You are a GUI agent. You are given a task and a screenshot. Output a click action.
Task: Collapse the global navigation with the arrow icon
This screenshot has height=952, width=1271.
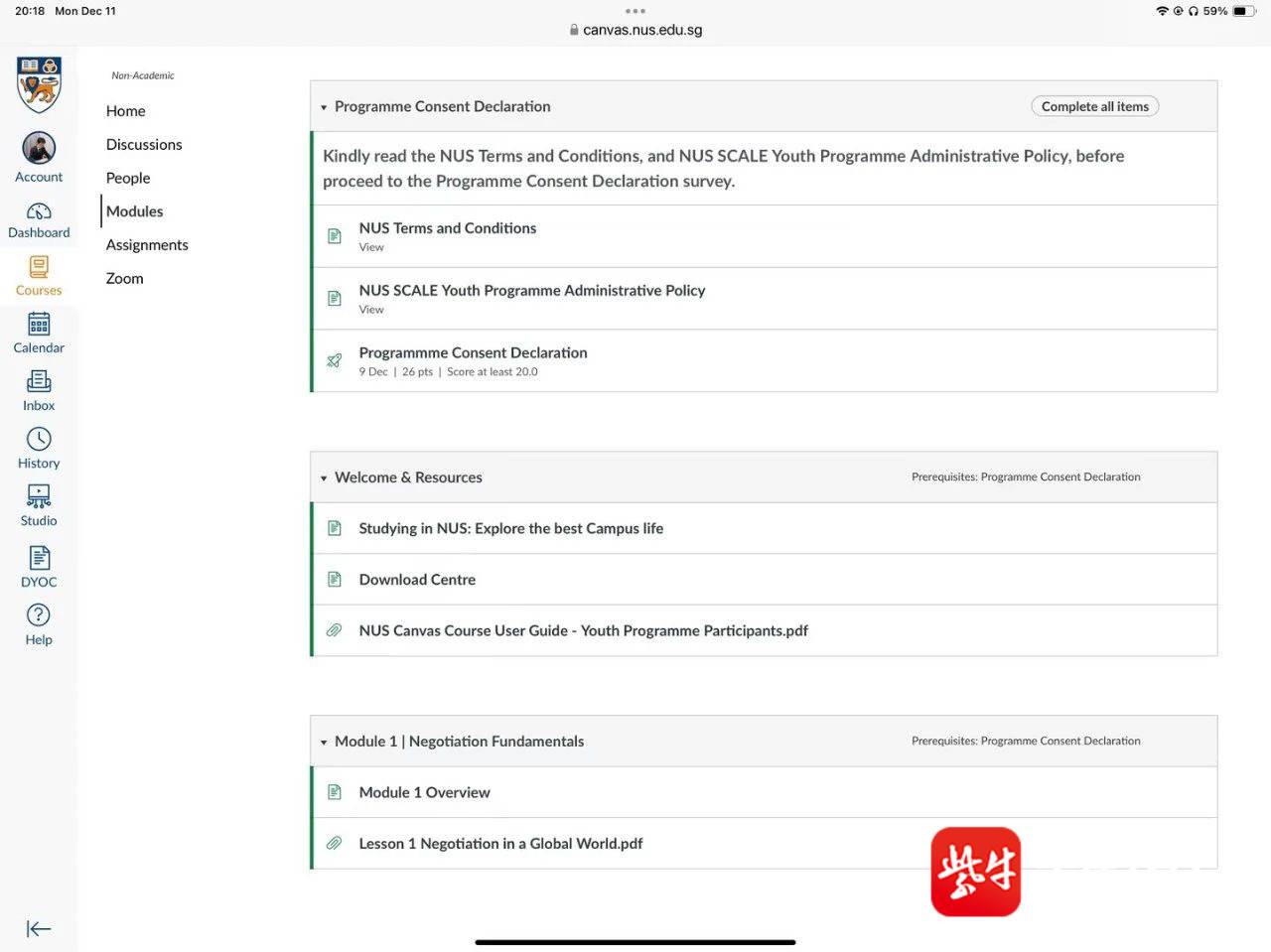(x=39, y=929)
